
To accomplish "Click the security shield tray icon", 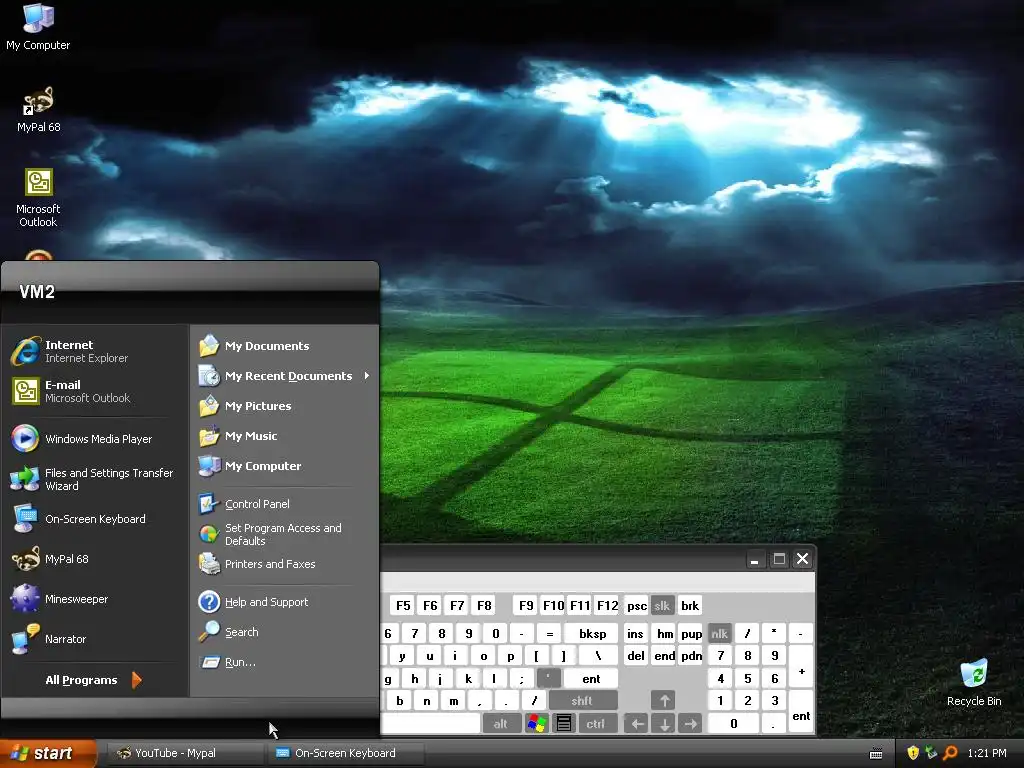I will [913, 753].
